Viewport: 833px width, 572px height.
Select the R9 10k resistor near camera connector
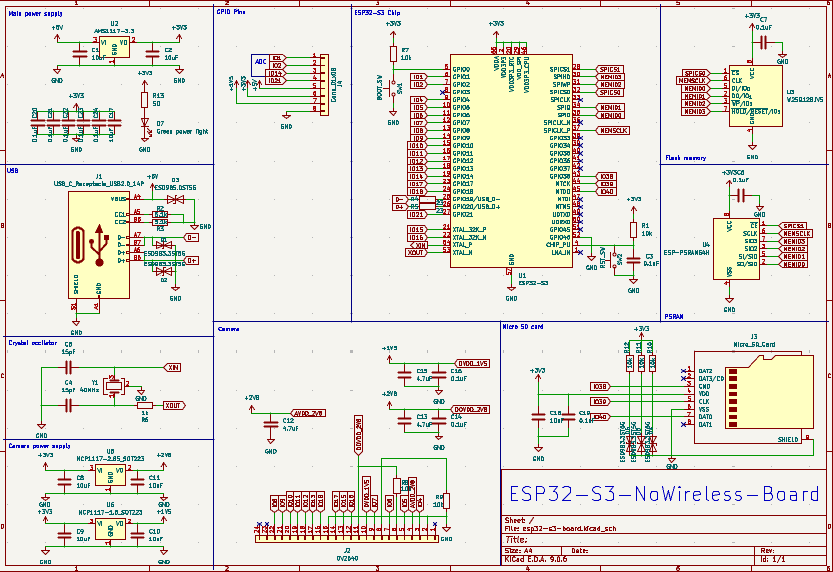coord(446,501)
